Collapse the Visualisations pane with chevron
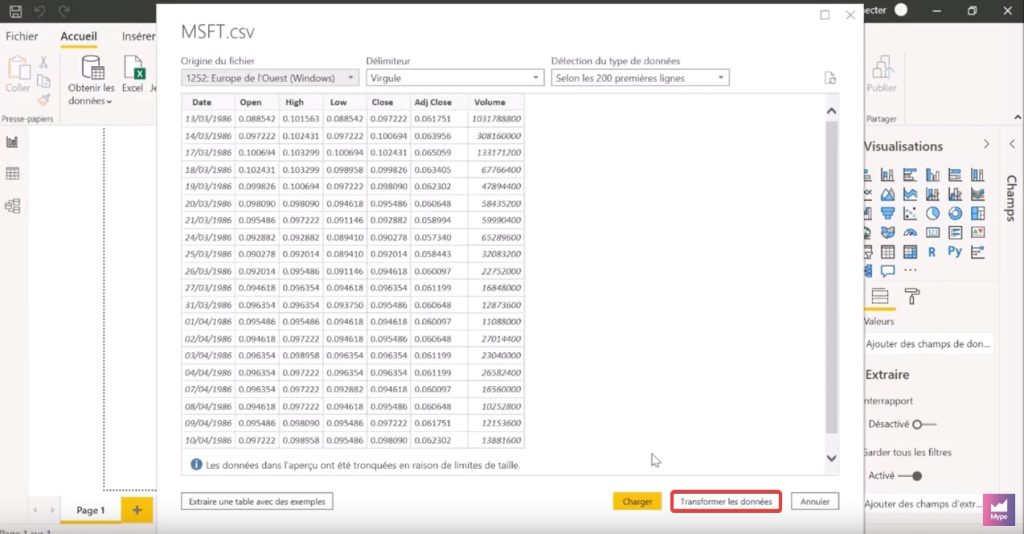 click(x=986, y=144)
